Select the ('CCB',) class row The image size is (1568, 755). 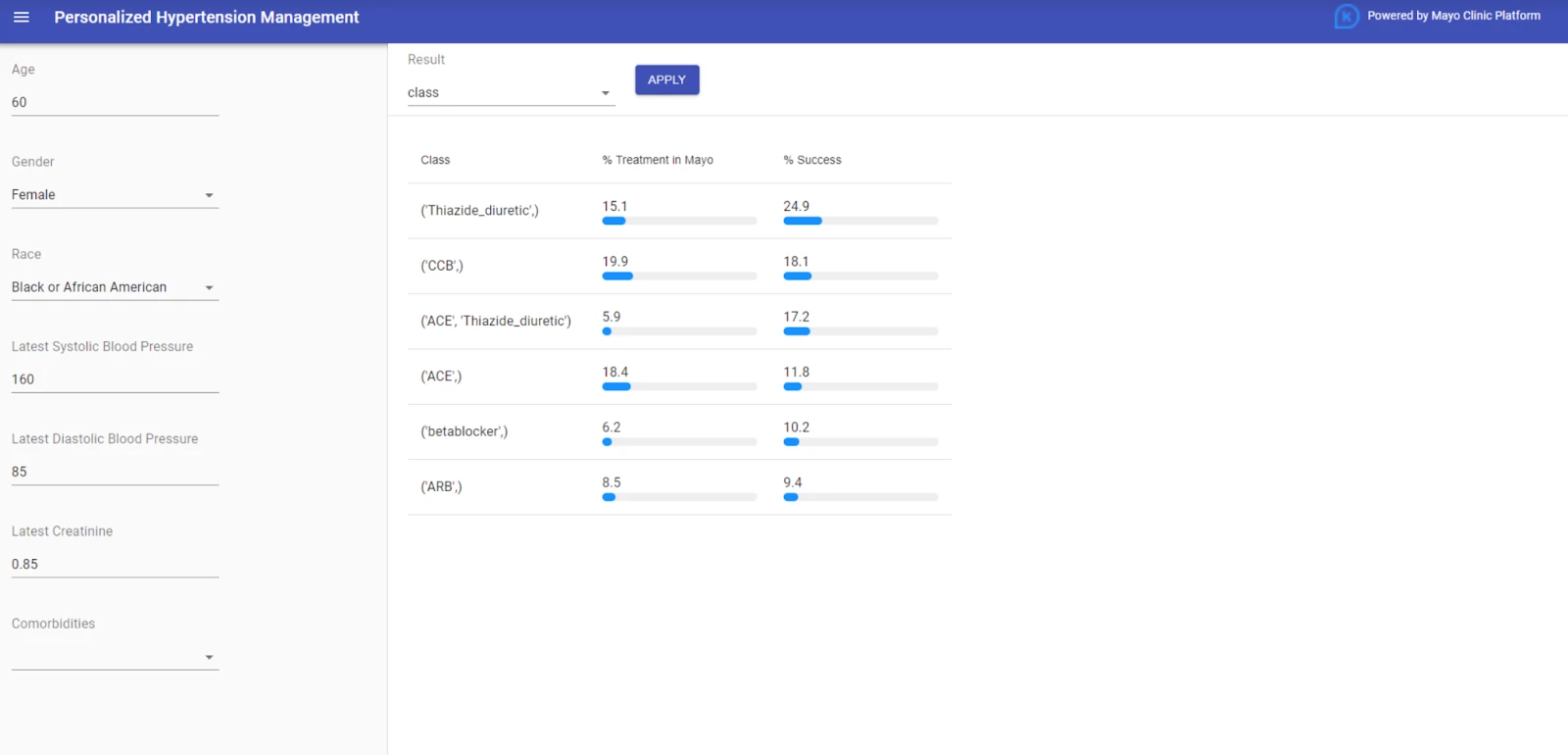point(679,266)
